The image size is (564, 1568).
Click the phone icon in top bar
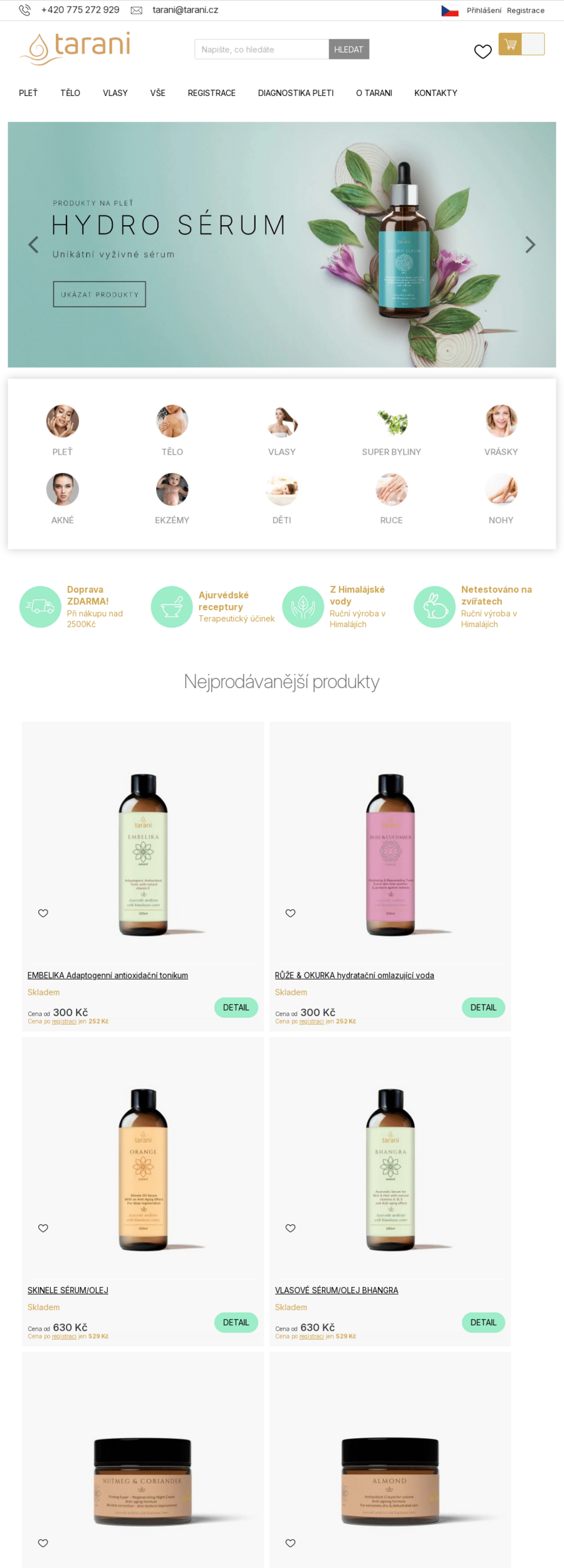(x=24, y=10)
